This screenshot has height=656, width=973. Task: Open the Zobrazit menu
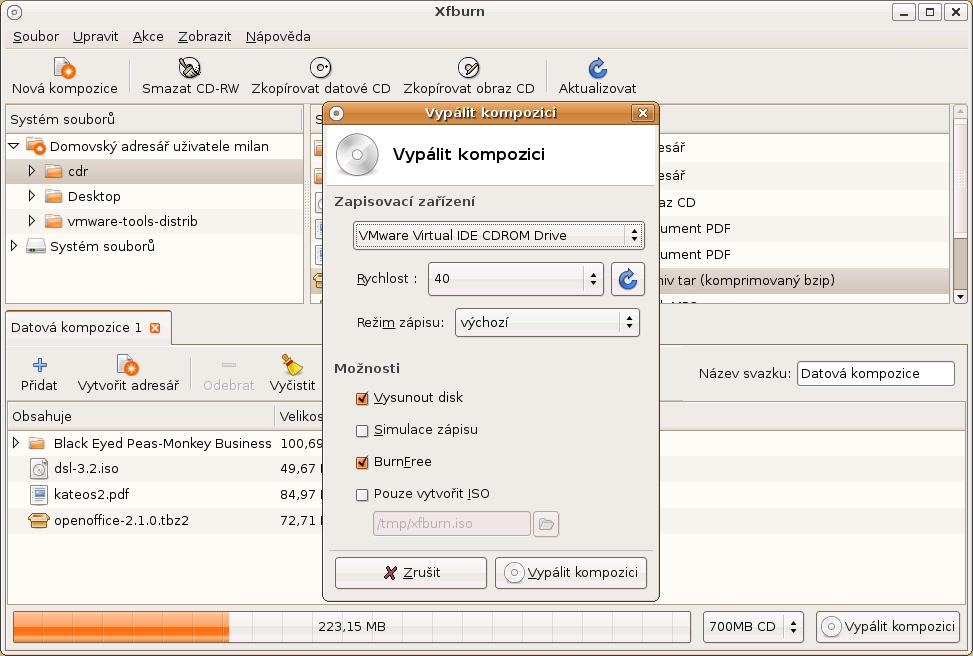(x=205, y=37)
